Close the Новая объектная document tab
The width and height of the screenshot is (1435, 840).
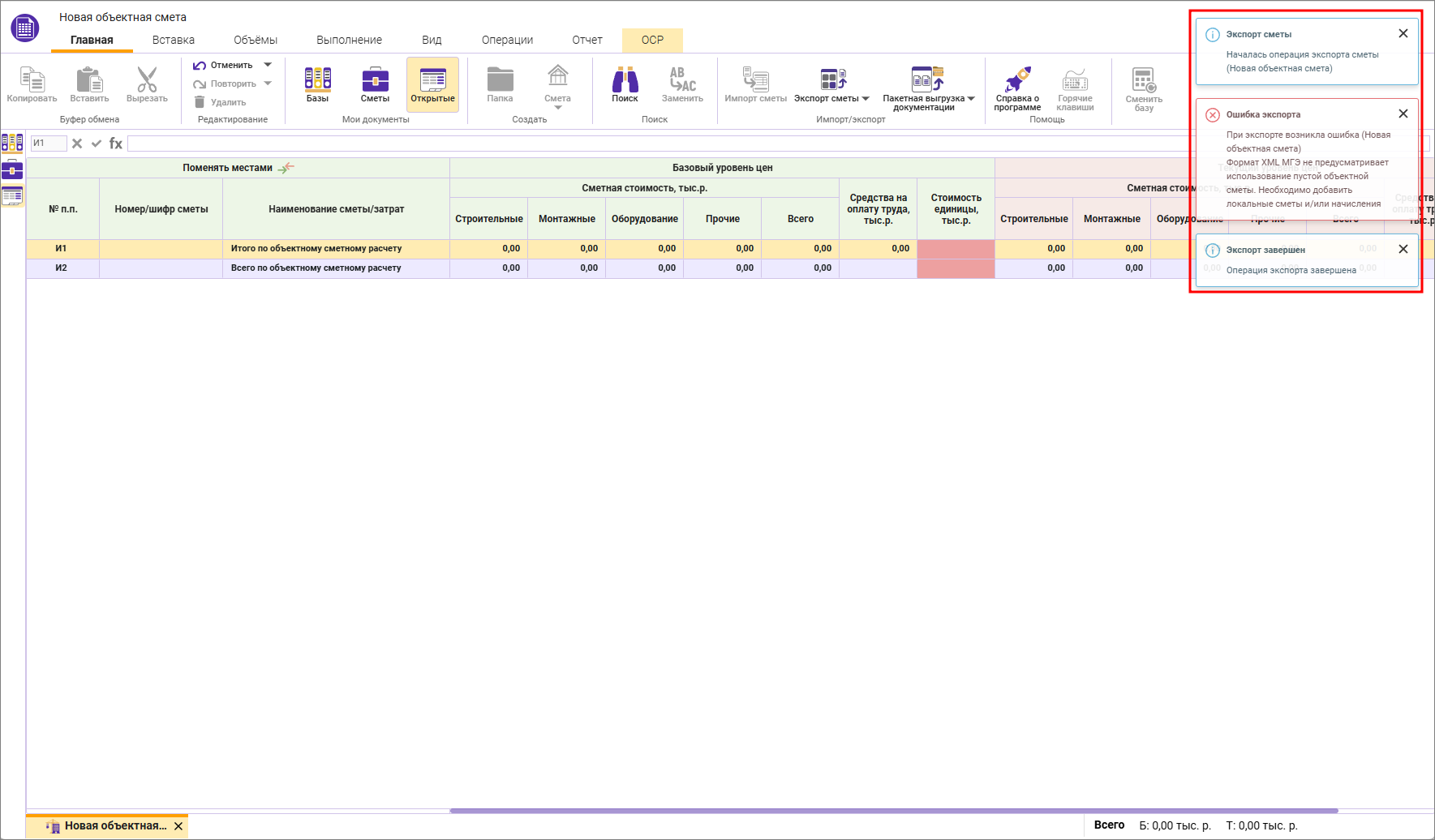point(178,826)
